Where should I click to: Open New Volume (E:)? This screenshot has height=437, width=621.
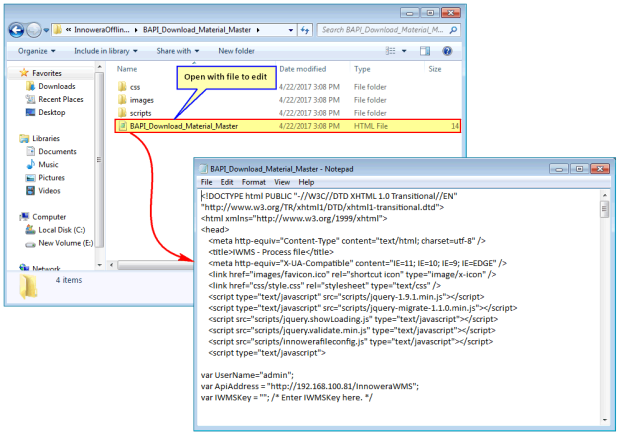59,243
